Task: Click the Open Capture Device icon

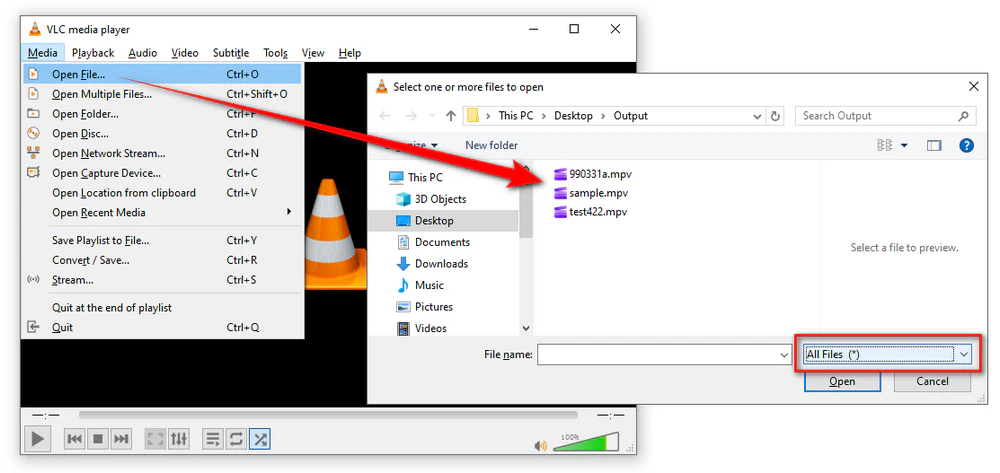Action: pyautogui.click(x=33, y=173)
